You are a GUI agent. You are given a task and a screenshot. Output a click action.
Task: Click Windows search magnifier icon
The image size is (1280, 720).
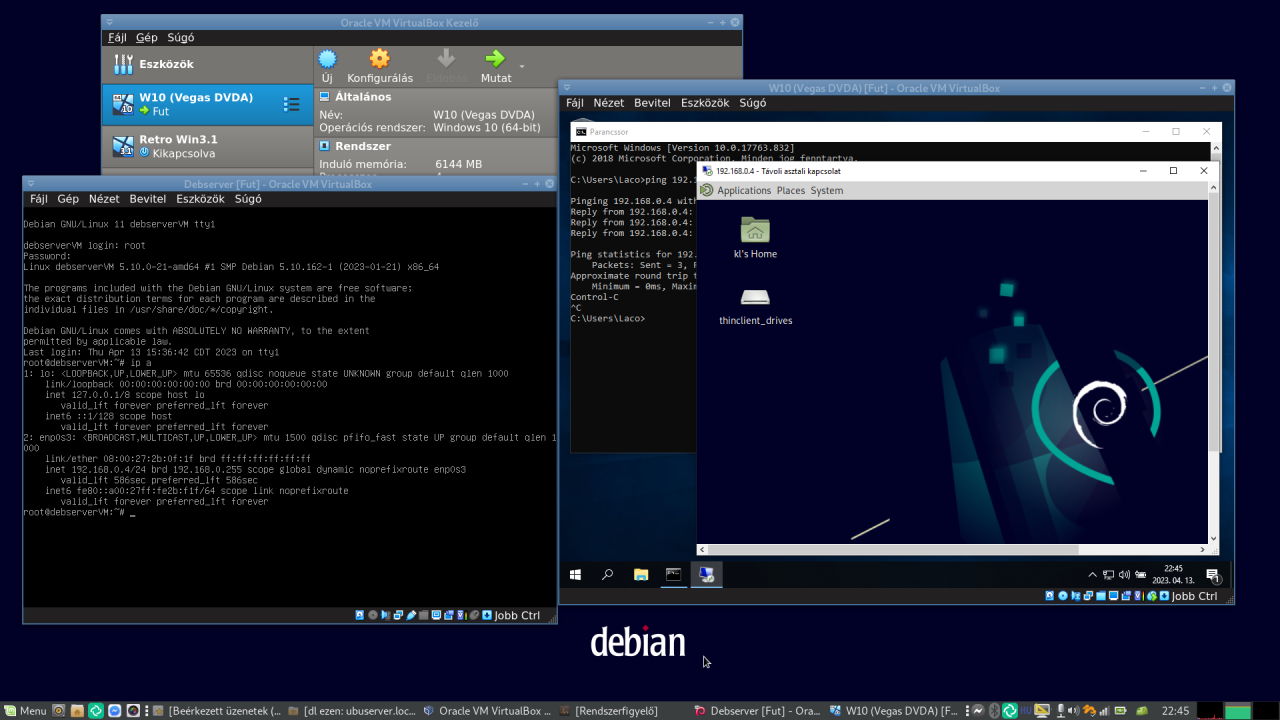[x=607, y=575]
